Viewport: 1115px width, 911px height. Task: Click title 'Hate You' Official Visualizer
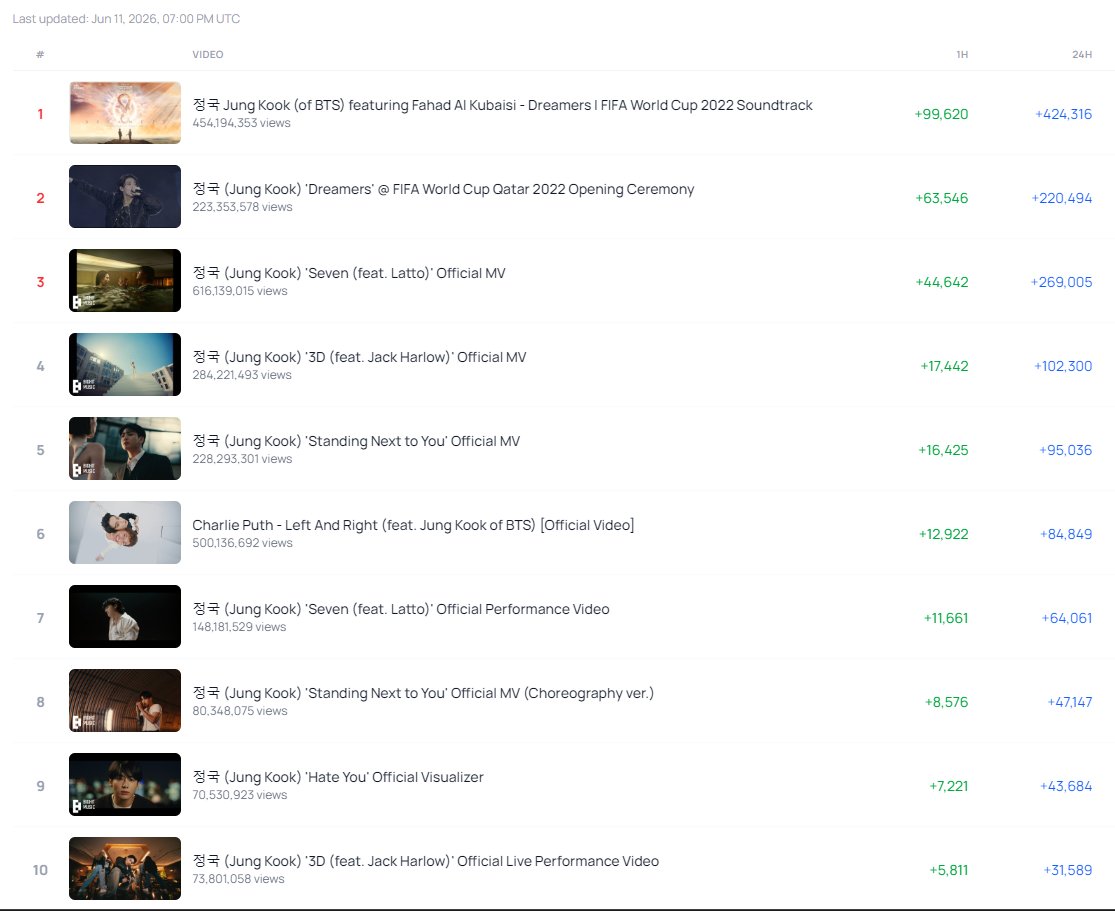(x=338, y=776)
